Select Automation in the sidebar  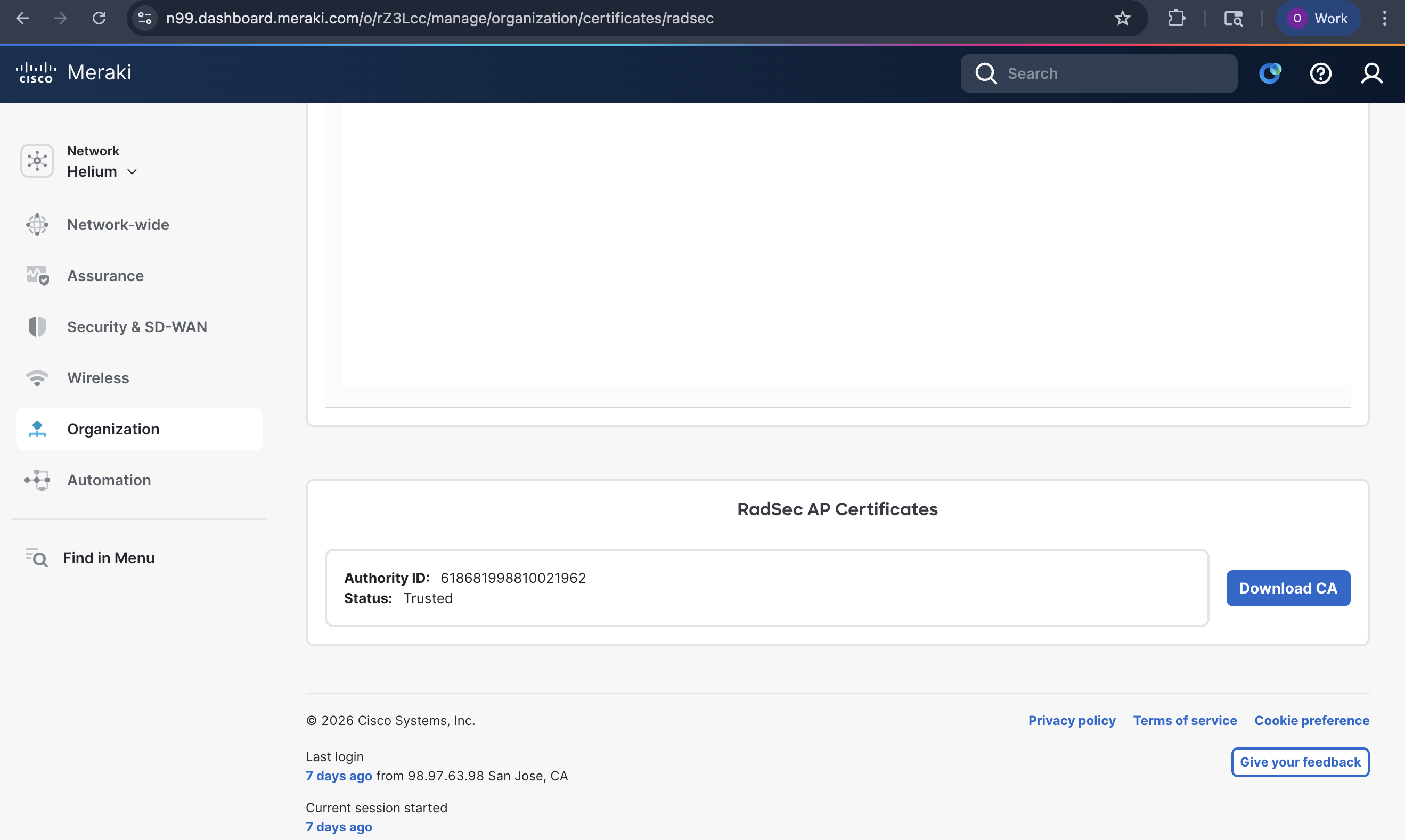click(x=109, y=480)
